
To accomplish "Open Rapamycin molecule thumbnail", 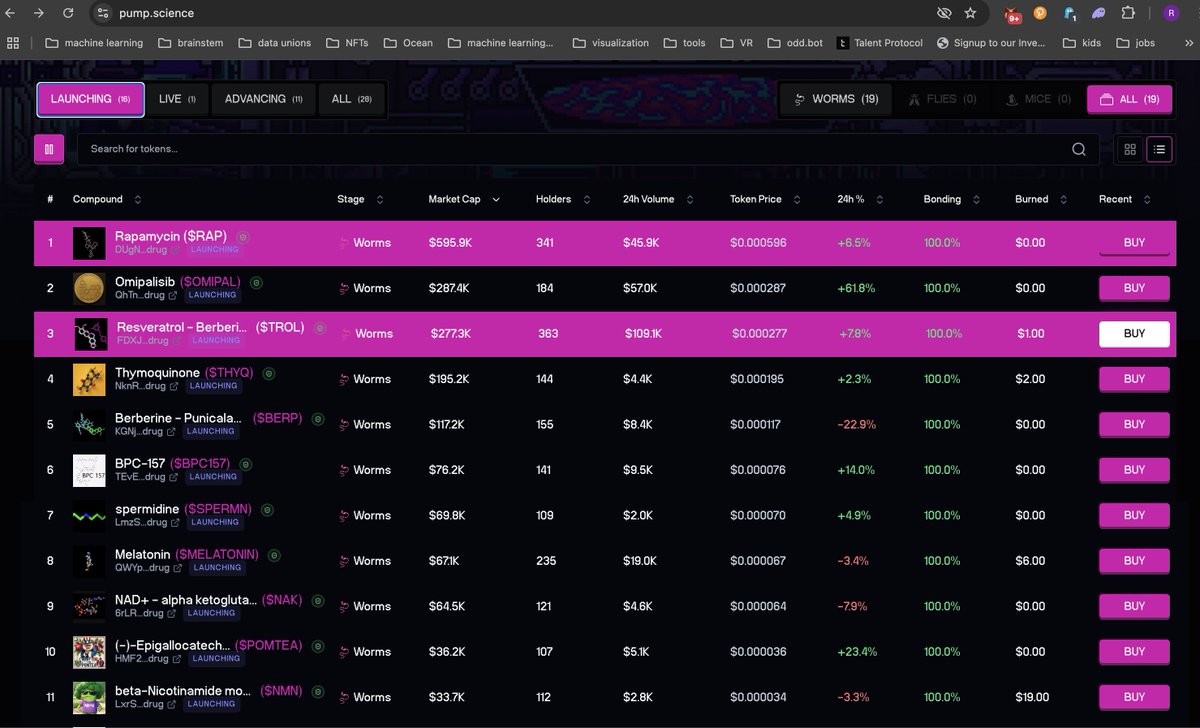I will (89, 243).
